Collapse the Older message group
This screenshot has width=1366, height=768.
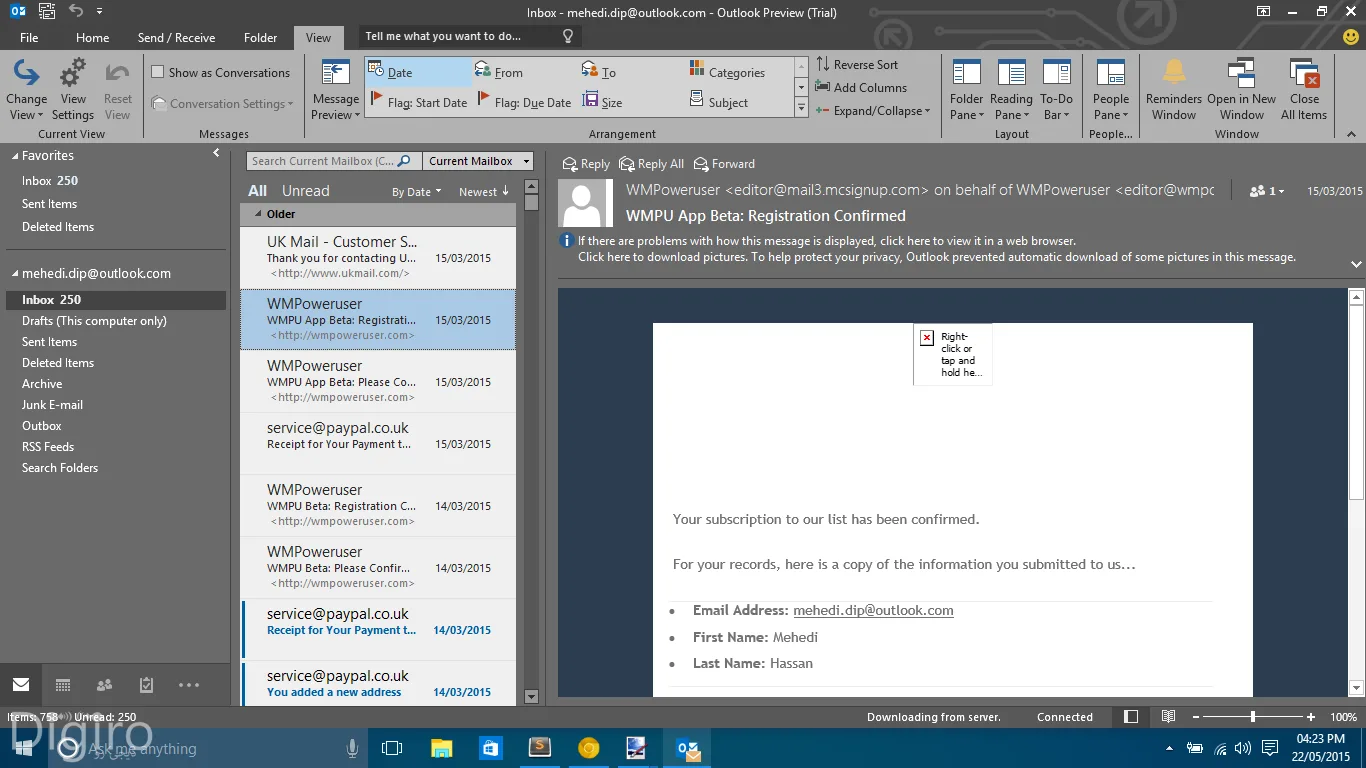point(258,214)
